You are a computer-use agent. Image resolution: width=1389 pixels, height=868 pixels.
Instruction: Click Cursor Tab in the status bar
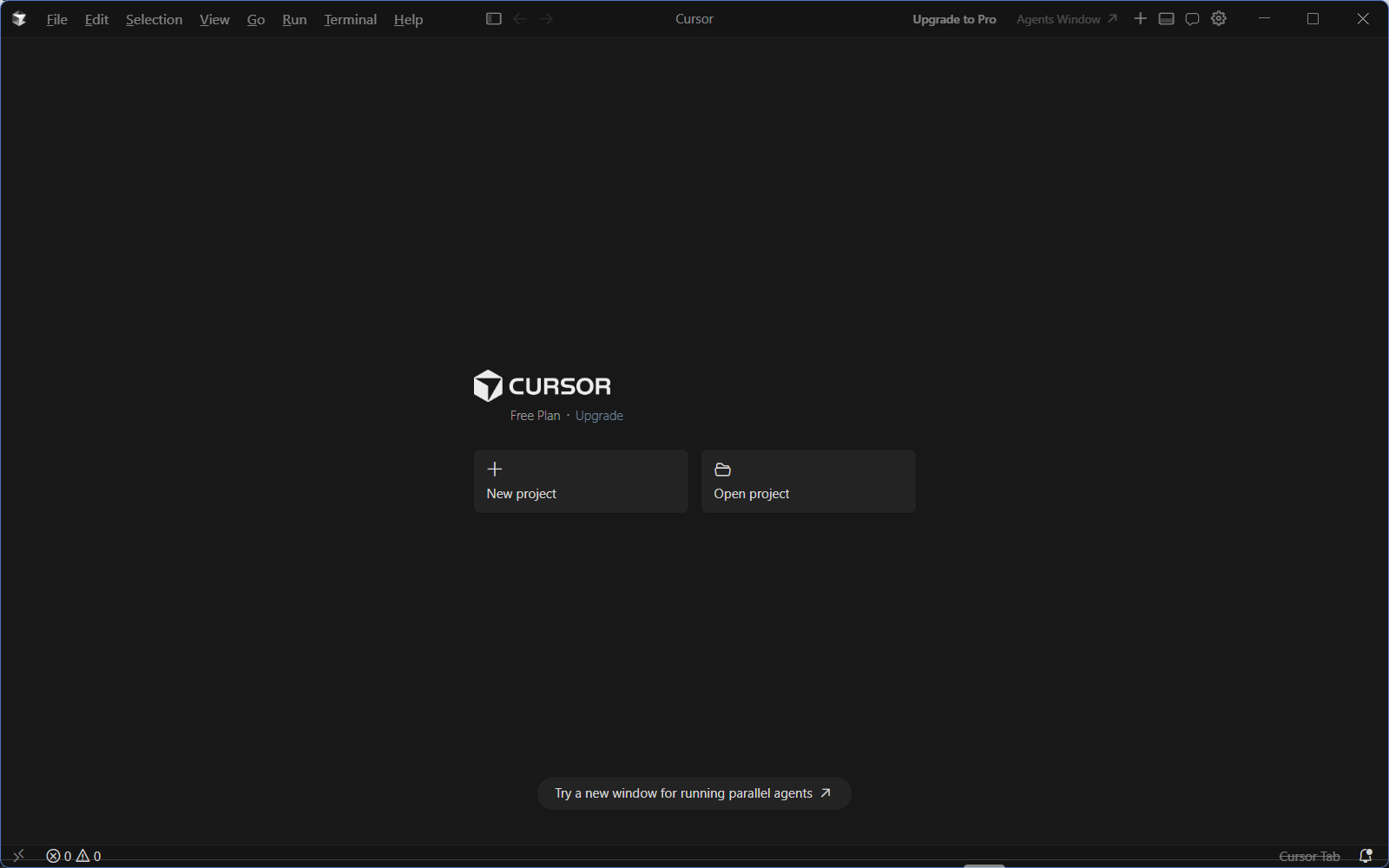(1309, 856)
